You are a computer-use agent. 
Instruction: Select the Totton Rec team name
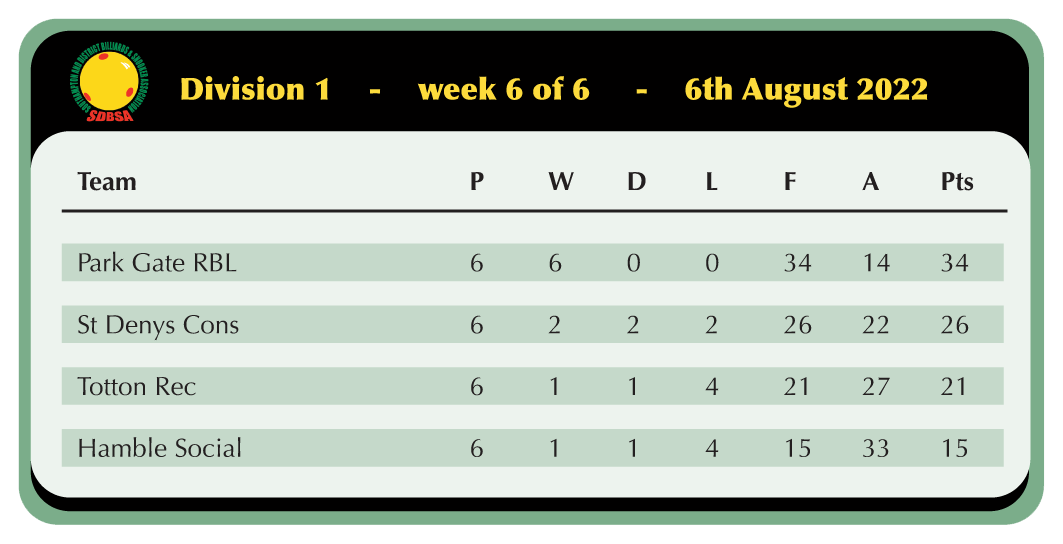pos(137,387)
